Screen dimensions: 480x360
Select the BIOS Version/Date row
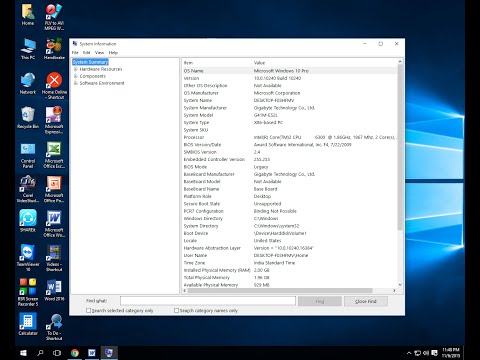289,145
